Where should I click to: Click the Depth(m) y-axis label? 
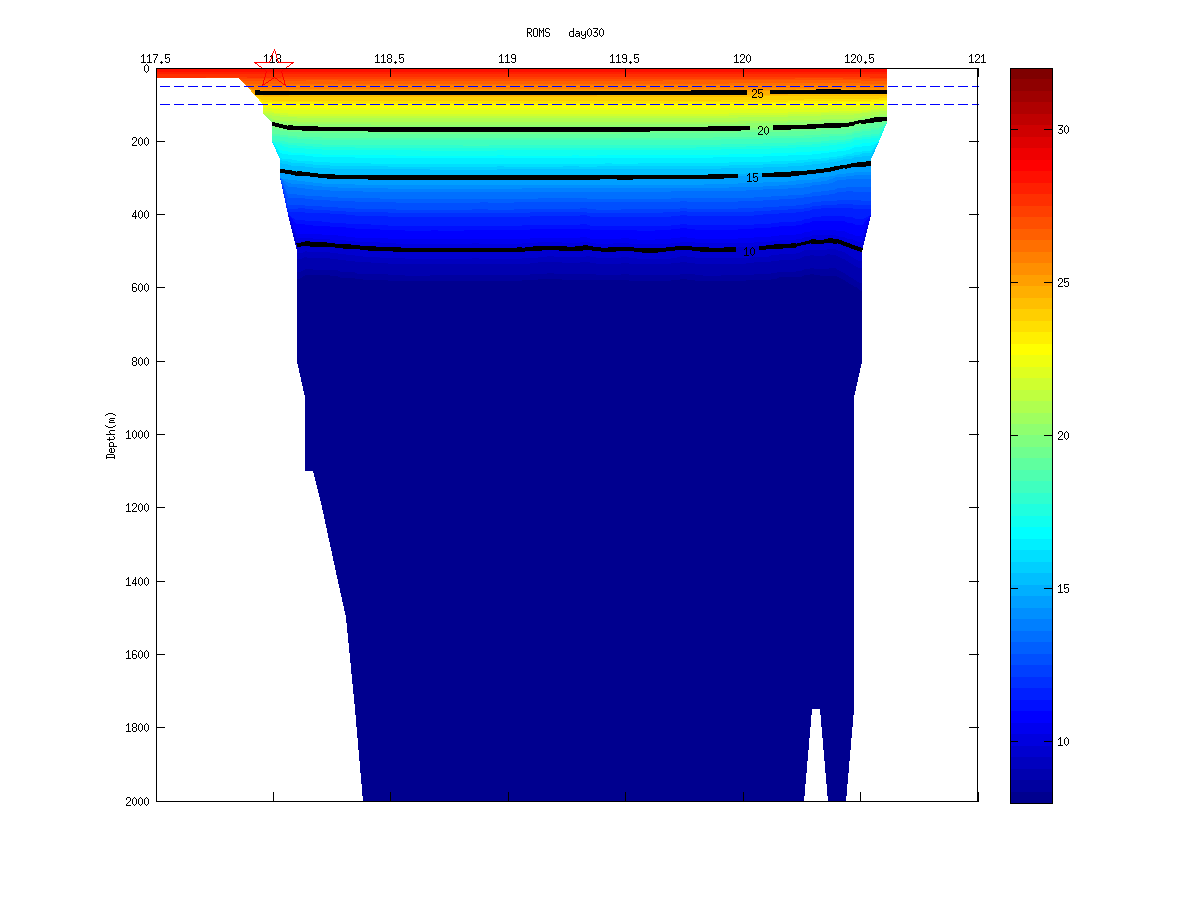(x=111, y=435)
